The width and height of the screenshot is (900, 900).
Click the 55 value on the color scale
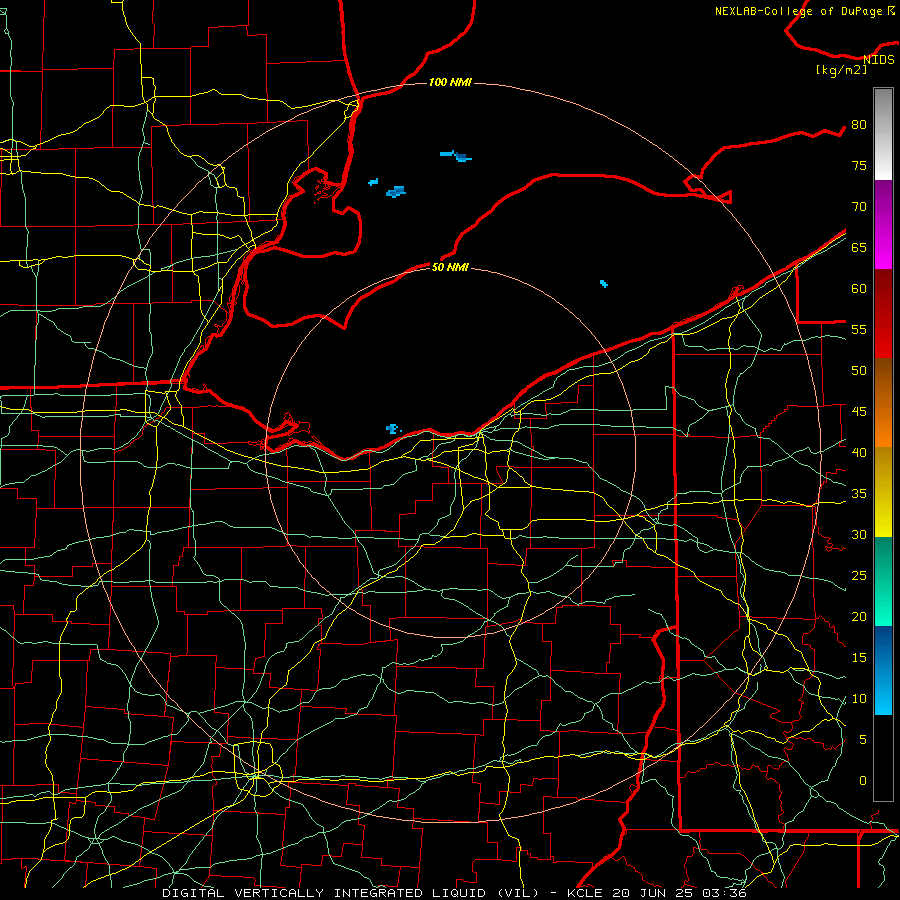click(859, 329)
